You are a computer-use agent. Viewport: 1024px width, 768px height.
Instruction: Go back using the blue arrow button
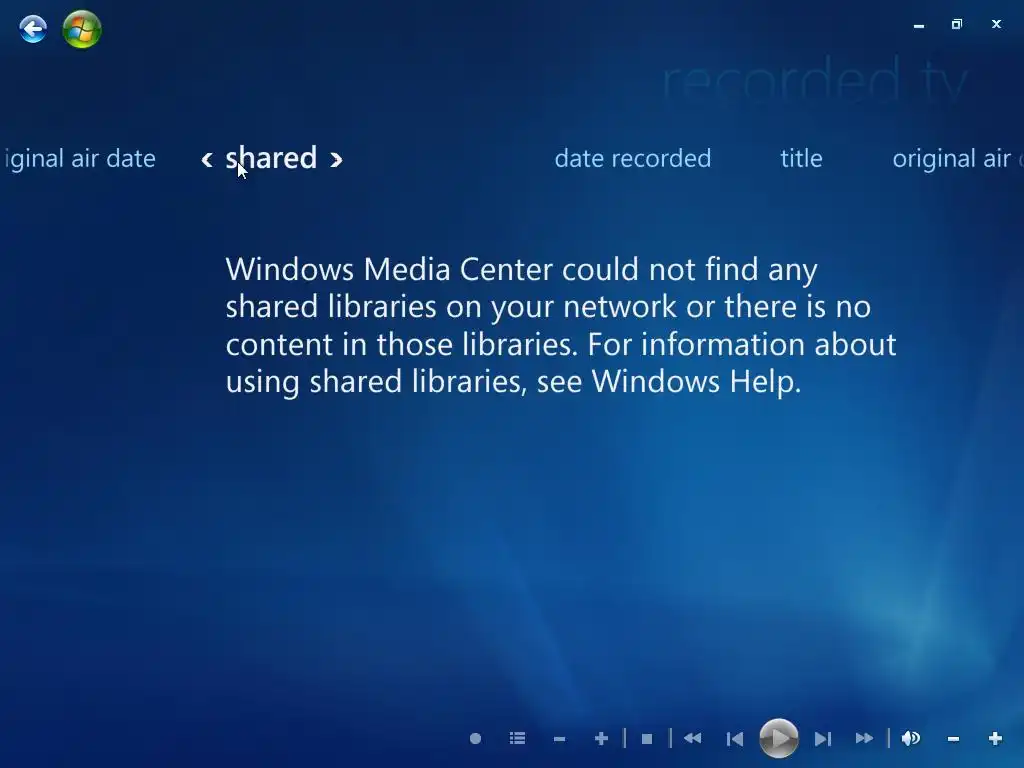tap(33, 29)
